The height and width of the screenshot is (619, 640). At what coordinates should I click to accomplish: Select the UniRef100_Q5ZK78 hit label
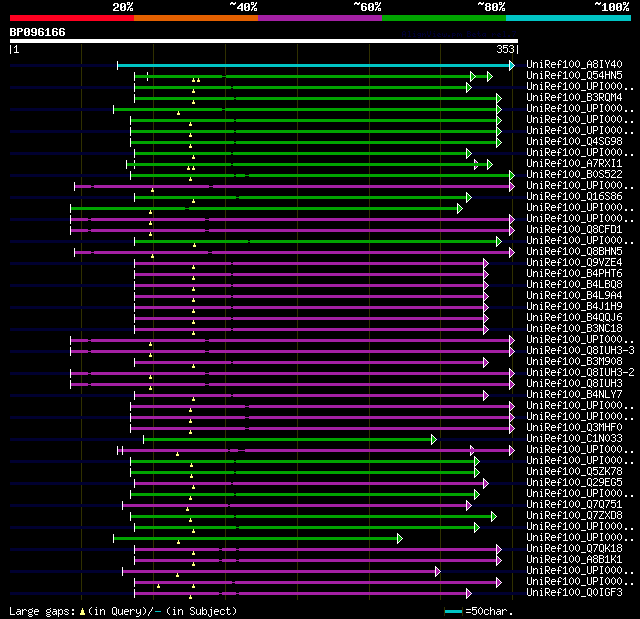(574, 472)
